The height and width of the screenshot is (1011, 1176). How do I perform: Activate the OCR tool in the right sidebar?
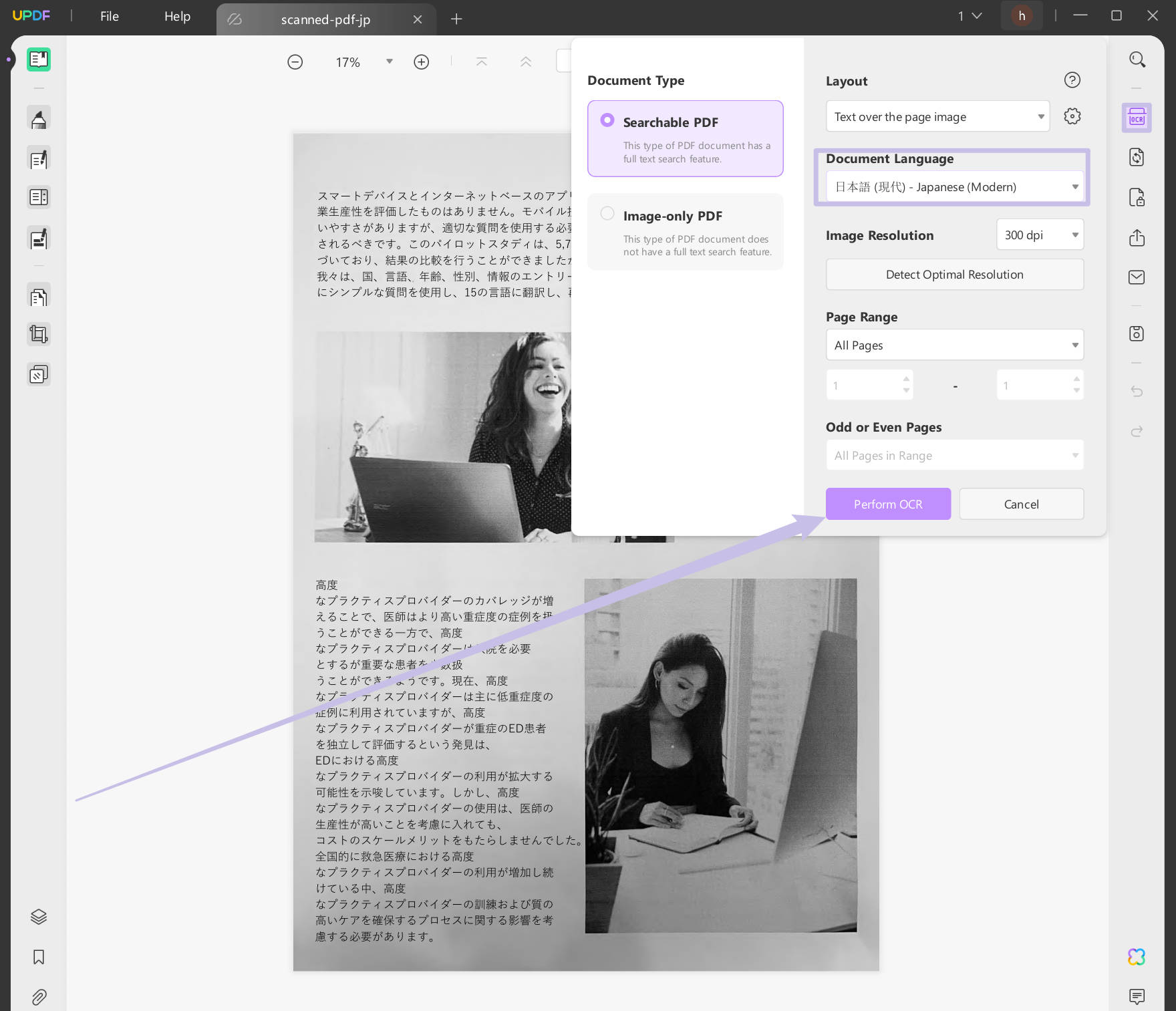click(x=1136, y=118)
